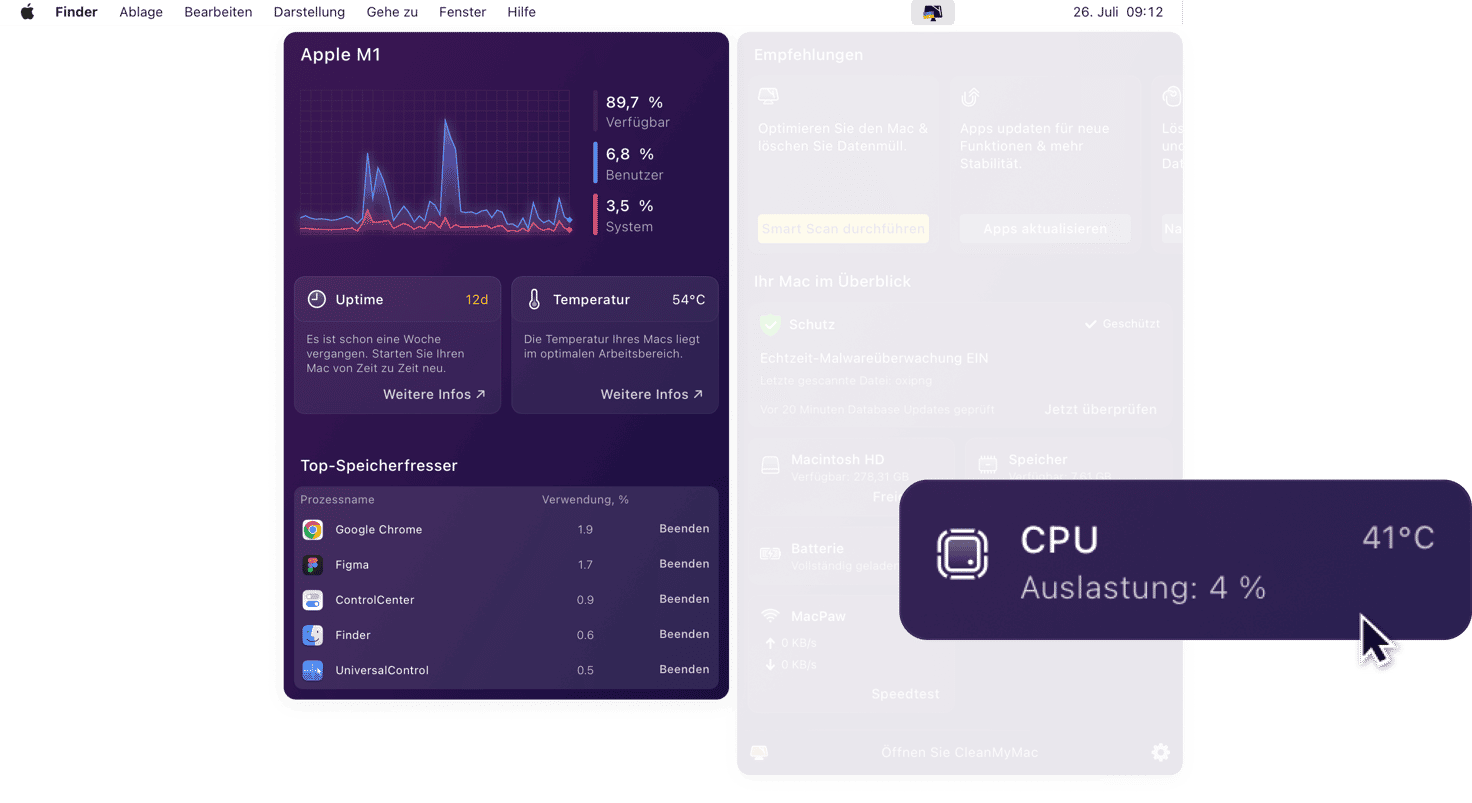Click the Speicher memory chip icon
The height and width of the screenshot is (803, 1472).
pos(987,464)
